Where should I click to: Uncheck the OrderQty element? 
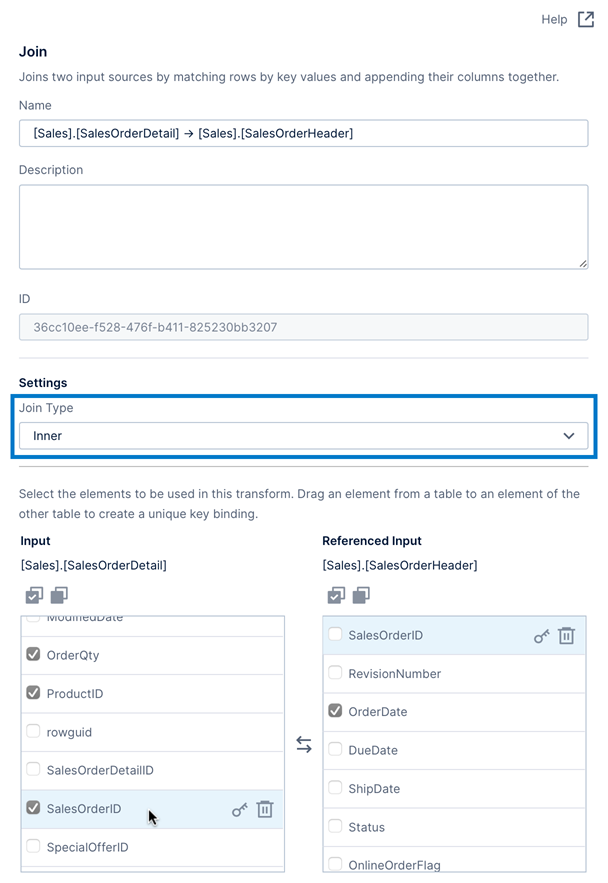tap(33, 654)
